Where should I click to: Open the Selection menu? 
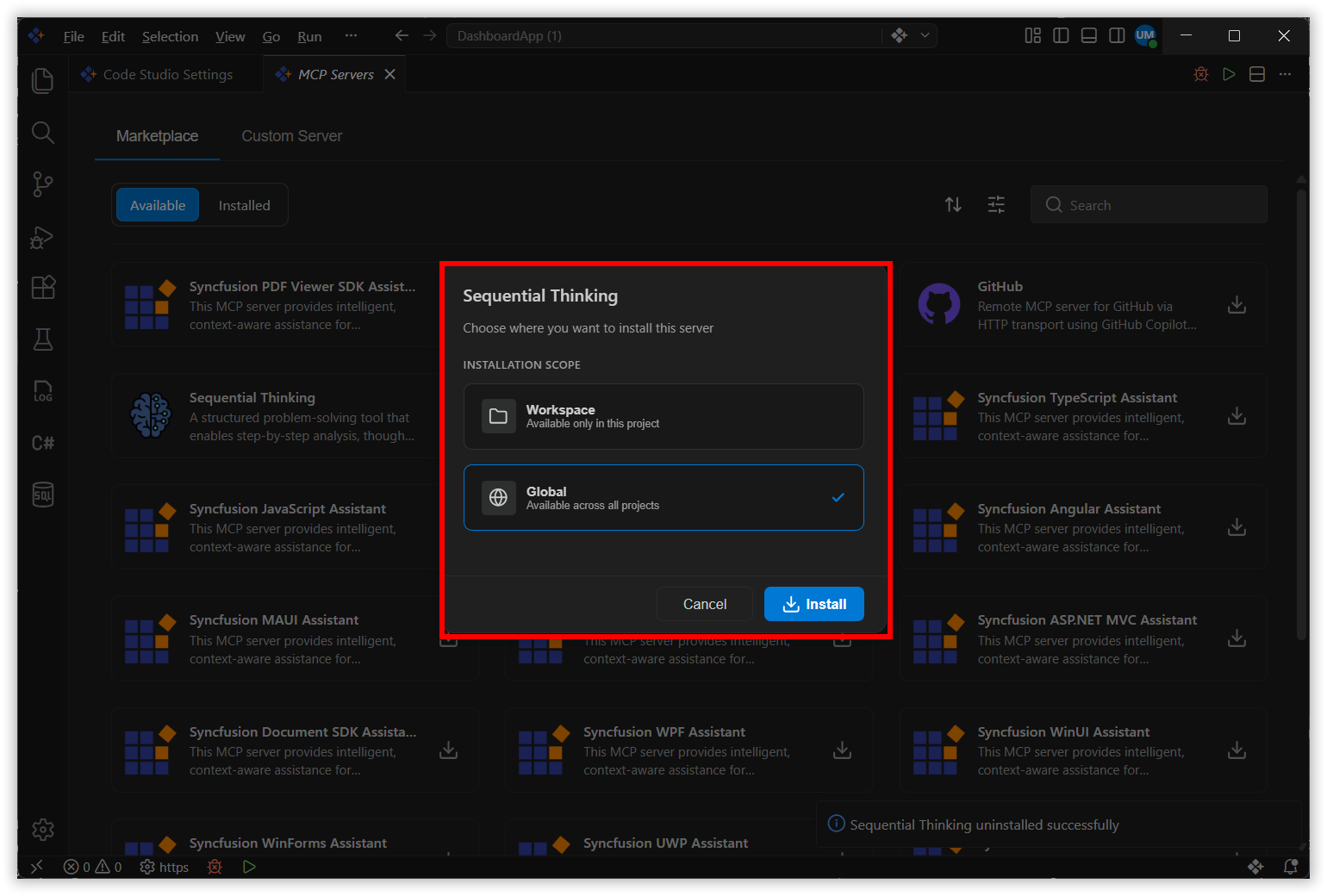[170, 36]
